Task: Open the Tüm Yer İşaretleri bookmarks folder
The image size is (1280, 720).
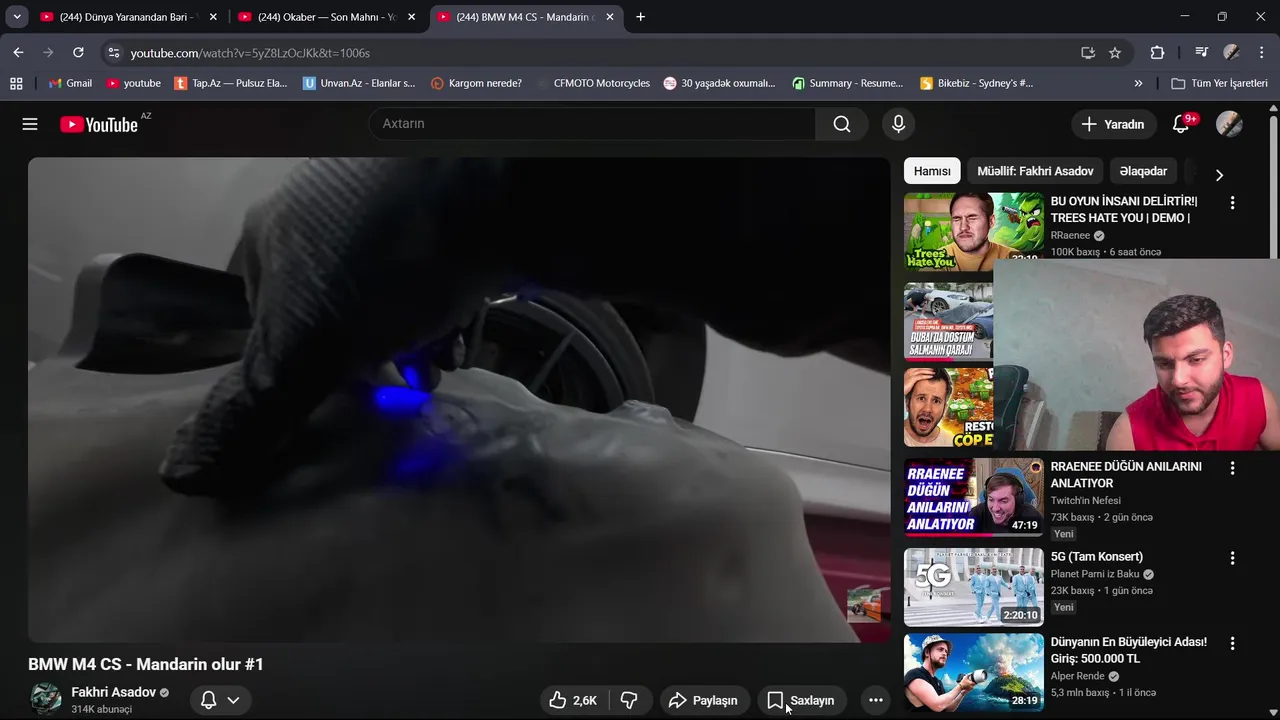Action: [x=1219, y=83]
